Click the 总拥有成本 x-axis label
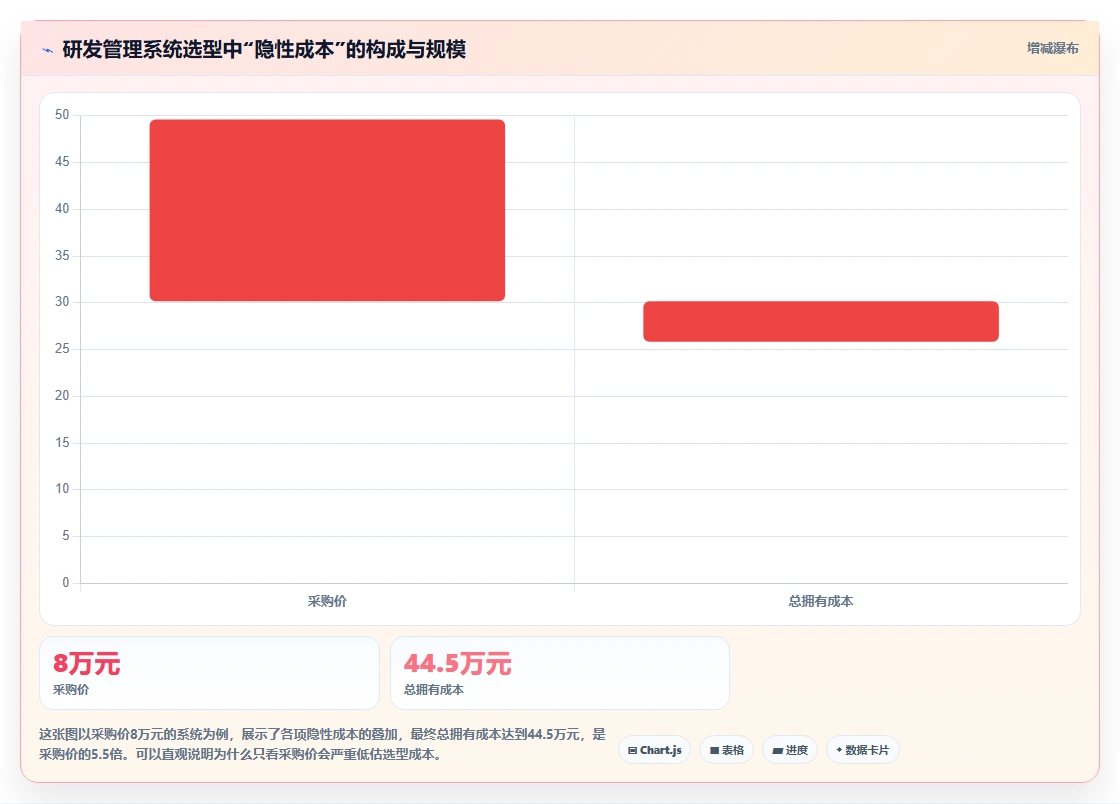Viewport: 1120px width, 804px height. pyautogui.click(x=821, y=601)
